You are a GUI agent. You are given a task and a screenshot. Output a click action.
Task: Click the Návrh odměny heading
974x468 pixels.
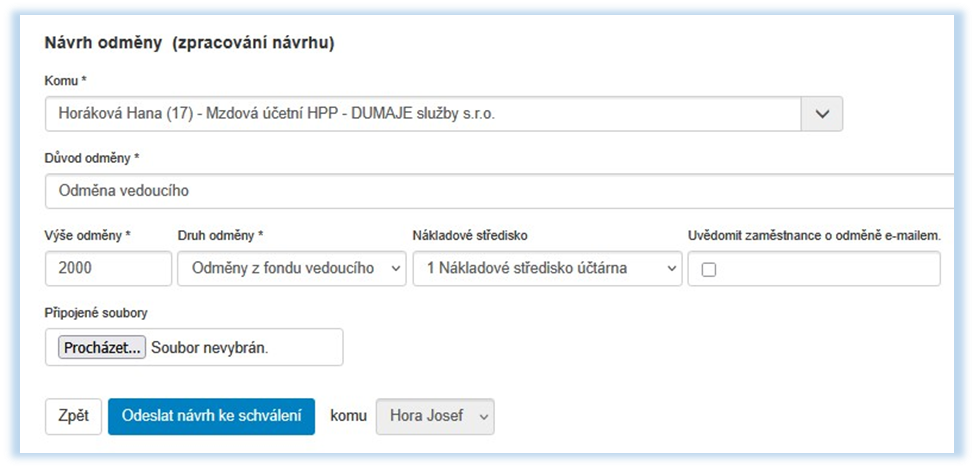coord(189,44)
